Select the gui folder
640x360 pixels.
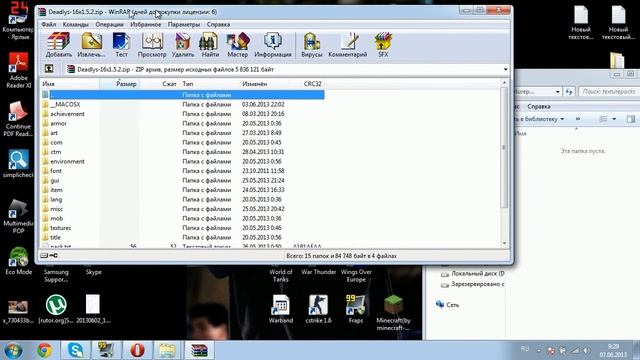pos(182,180)
